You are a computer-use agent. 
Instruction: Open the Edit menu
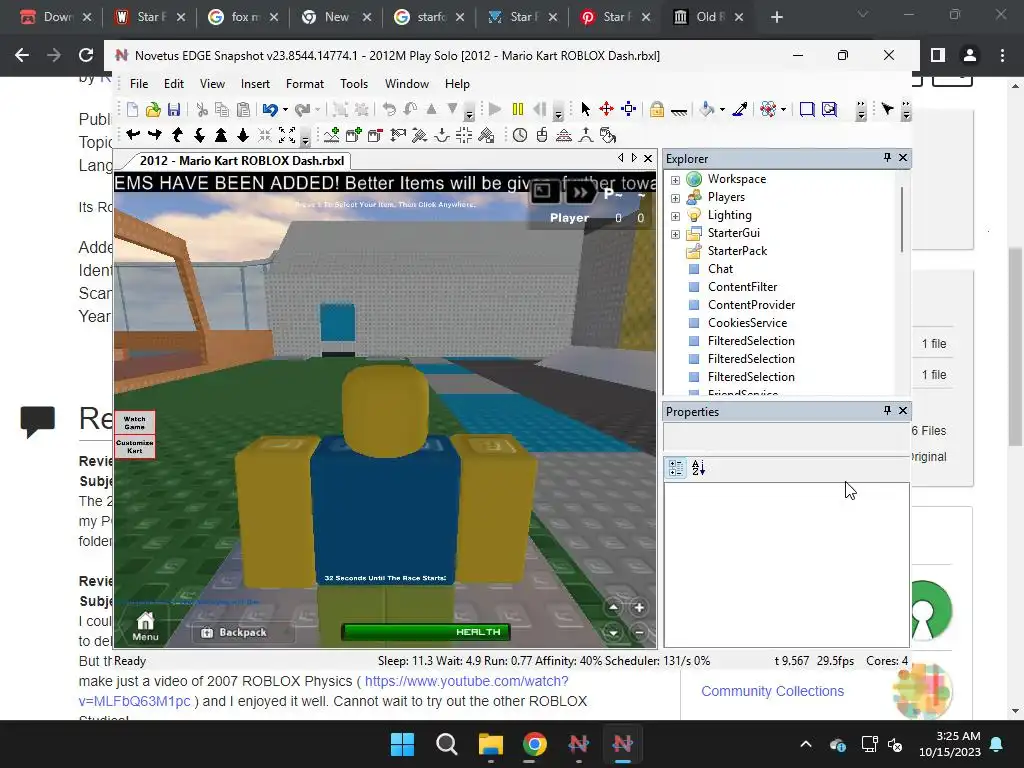click(174, 84)
